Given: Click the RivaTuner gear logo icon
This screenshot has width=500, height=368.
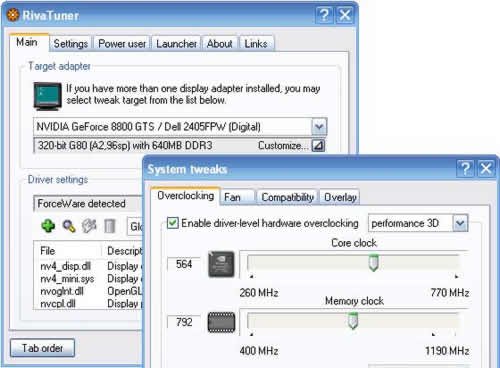Looking at the screenshot, I should [x=13, y=15].
